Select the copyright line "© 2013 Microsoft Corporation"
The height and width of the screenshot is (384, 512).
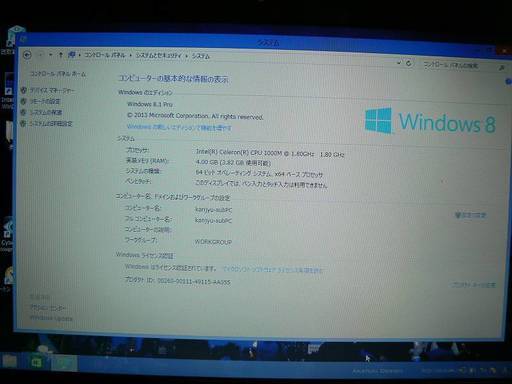click(x=168, y=116)
